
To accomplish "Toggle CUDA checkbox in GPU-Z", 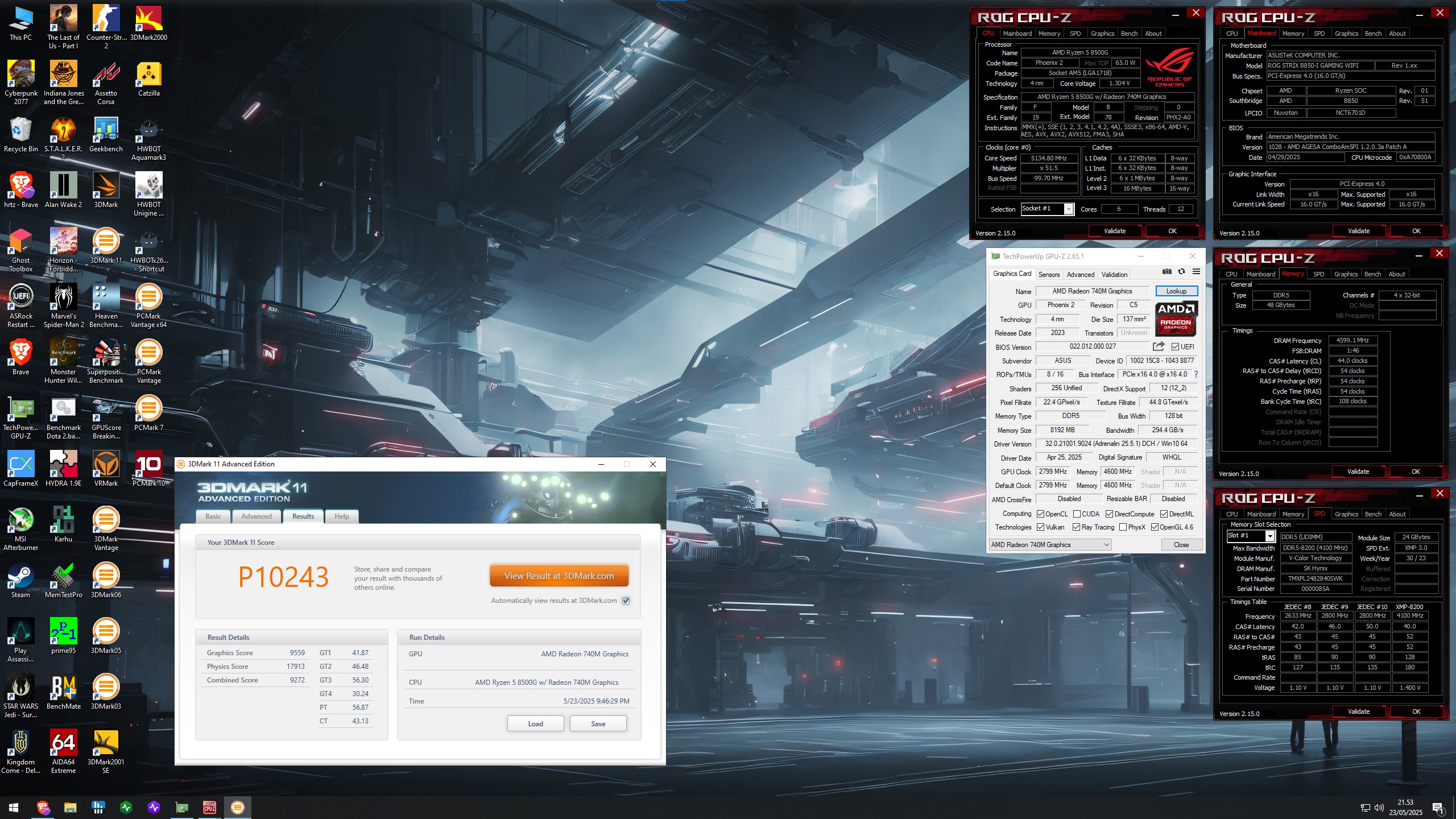I will click(x=1077, y=514).
